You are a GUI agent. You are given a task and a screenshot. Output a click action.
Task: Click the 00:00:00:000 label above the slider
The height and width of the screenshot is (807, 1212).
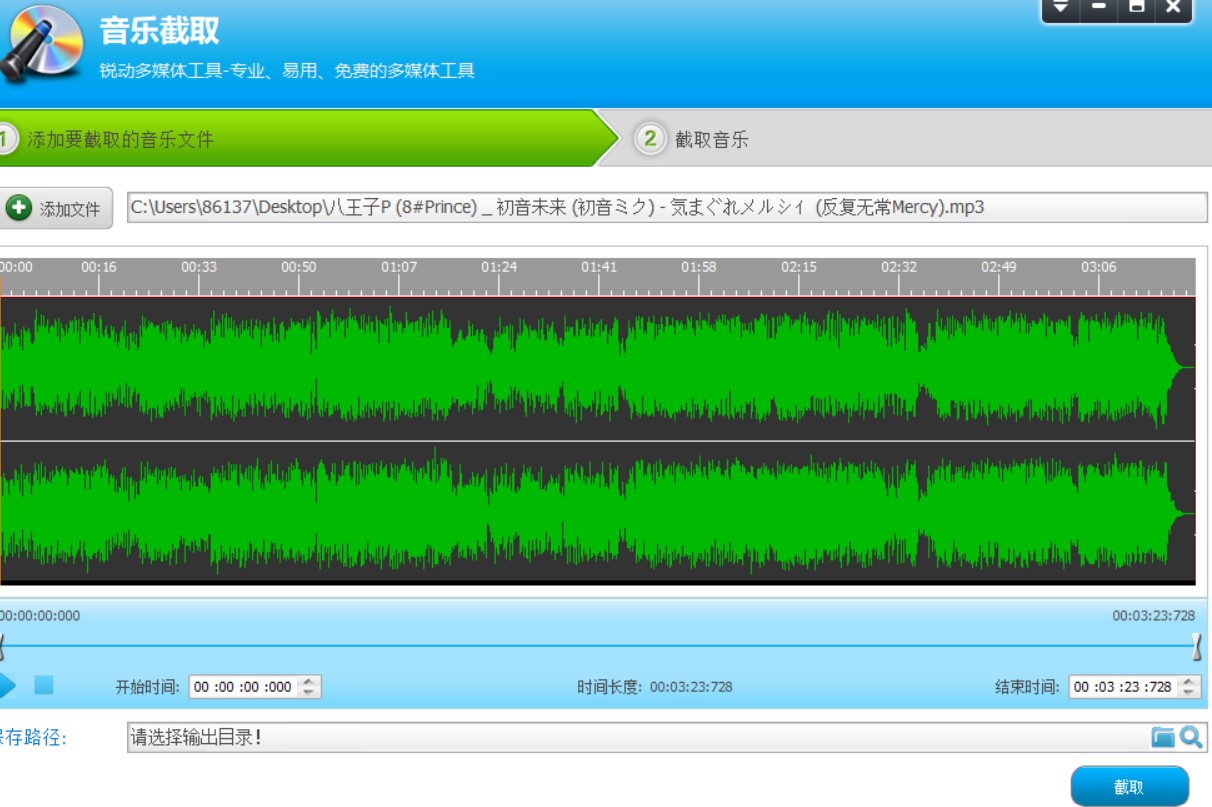point(40,616)
